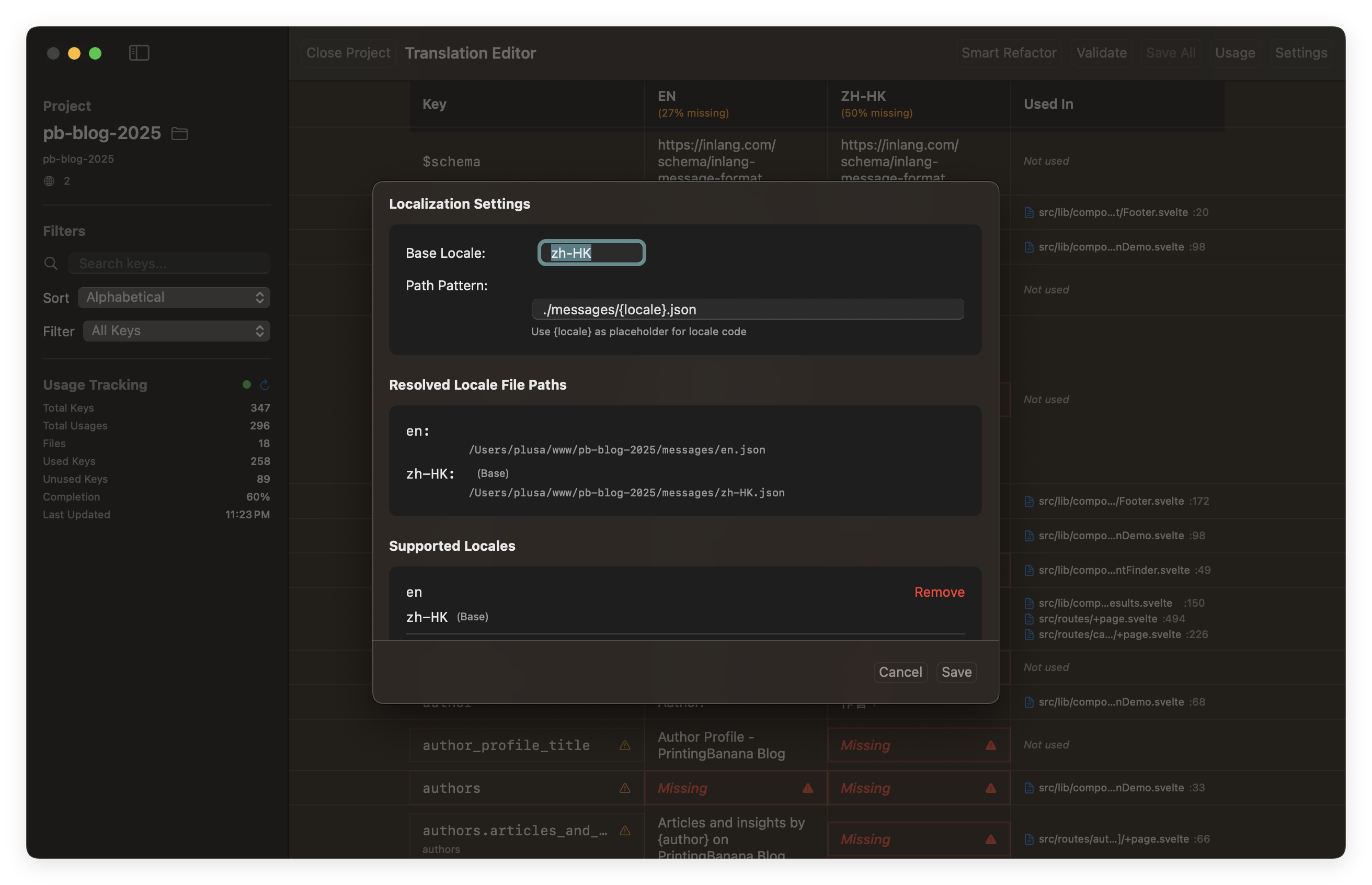Click the search magnifier in Filters

[51, 263]
